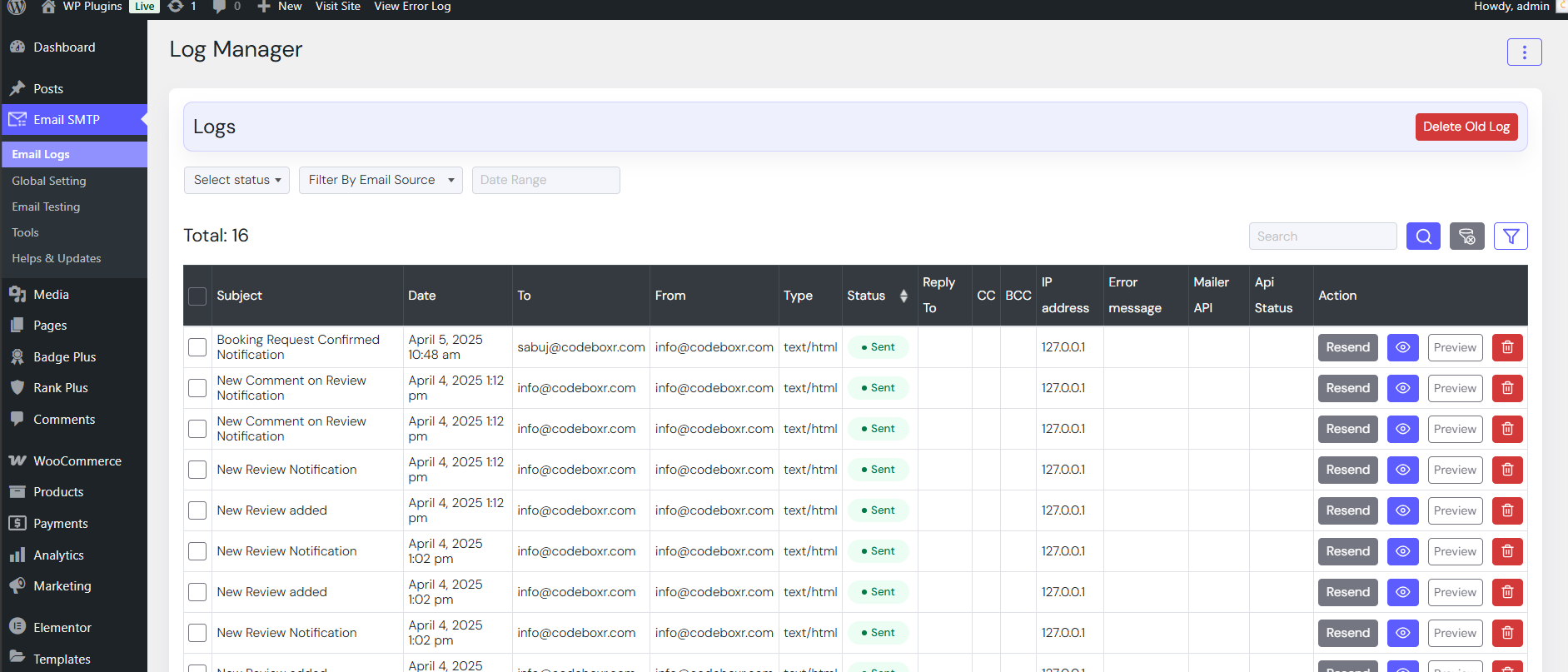1568x672 pixels.
Task: Click the blue search magnifier button
Action: tap(1423, 236)
